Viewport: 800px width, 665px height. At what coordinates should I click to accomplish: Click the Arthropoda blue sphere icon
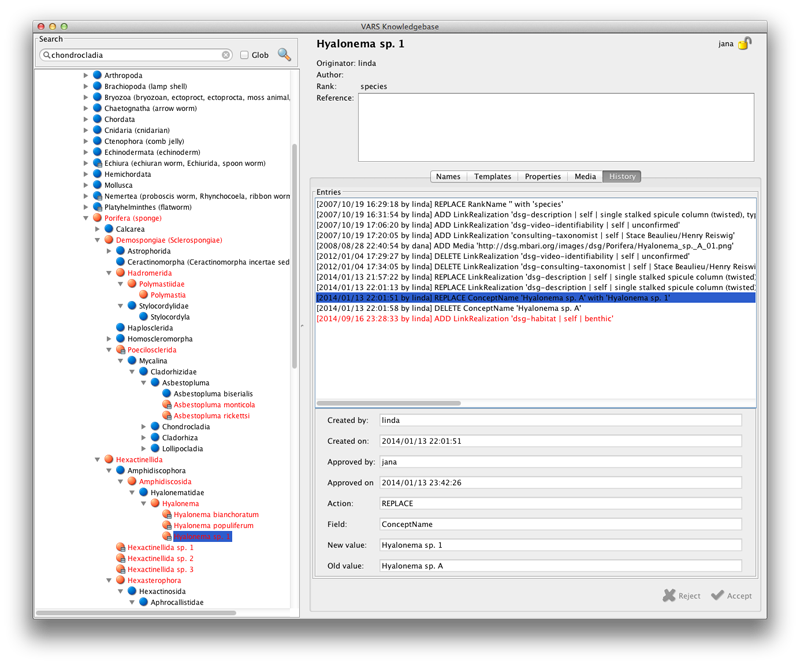[97, 75]
